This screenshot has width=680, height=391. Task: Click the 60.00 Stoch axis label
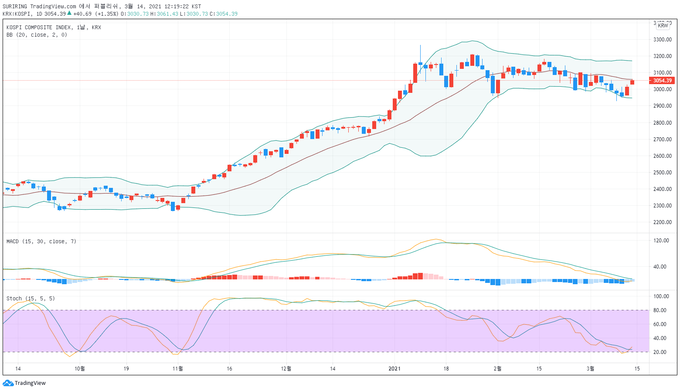pos(660,324)
